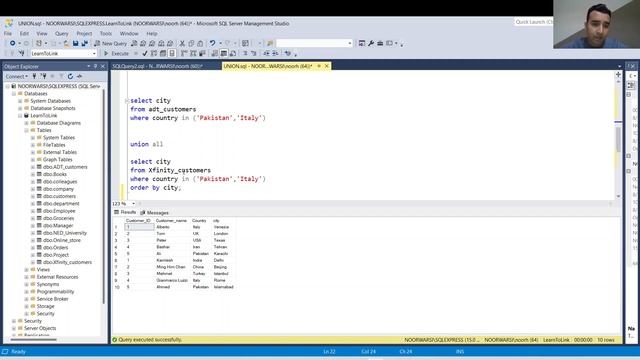Click the Object Explorer horizontal scrollbar
Viewport: 640px width, 360px height.
coord(33,339)
